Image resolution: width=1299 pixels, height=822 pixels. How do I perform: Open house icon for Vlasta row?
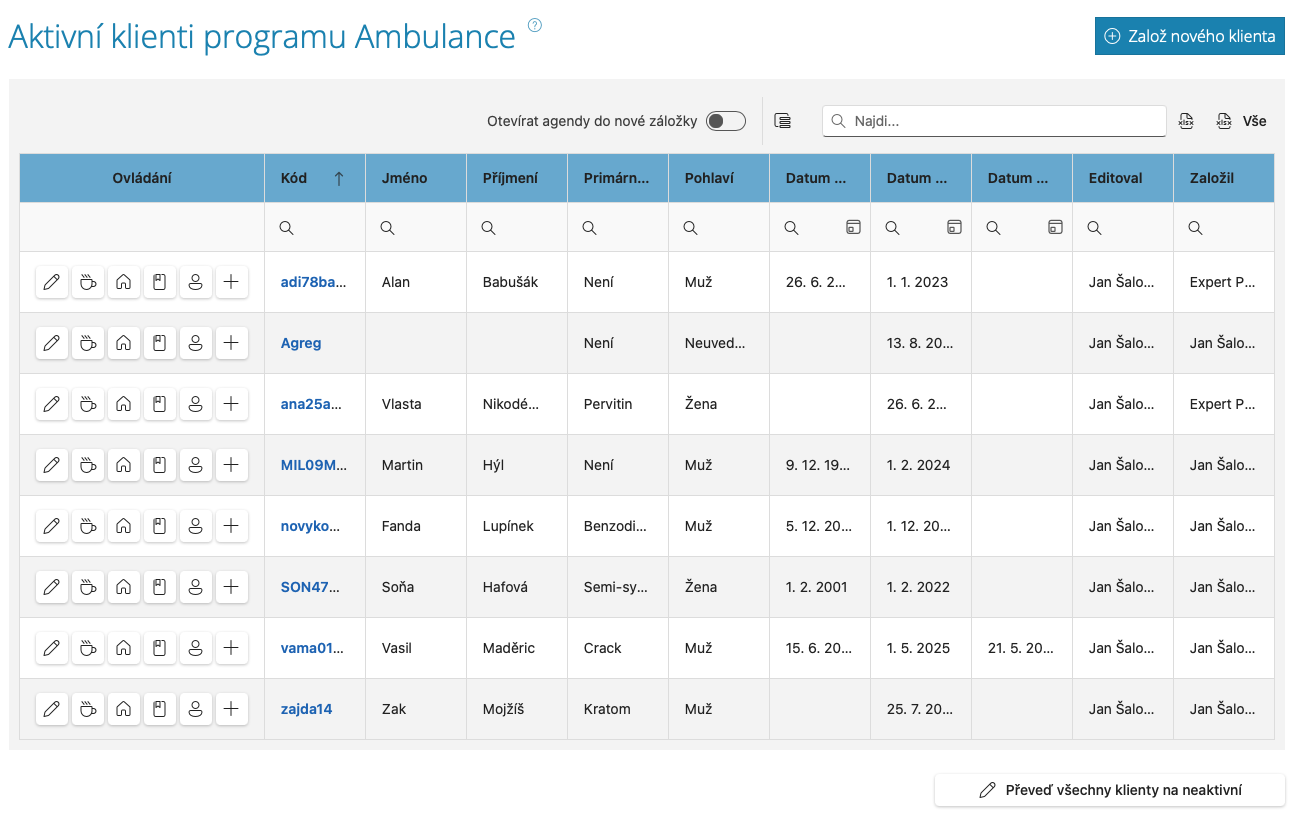coord(124,404)
